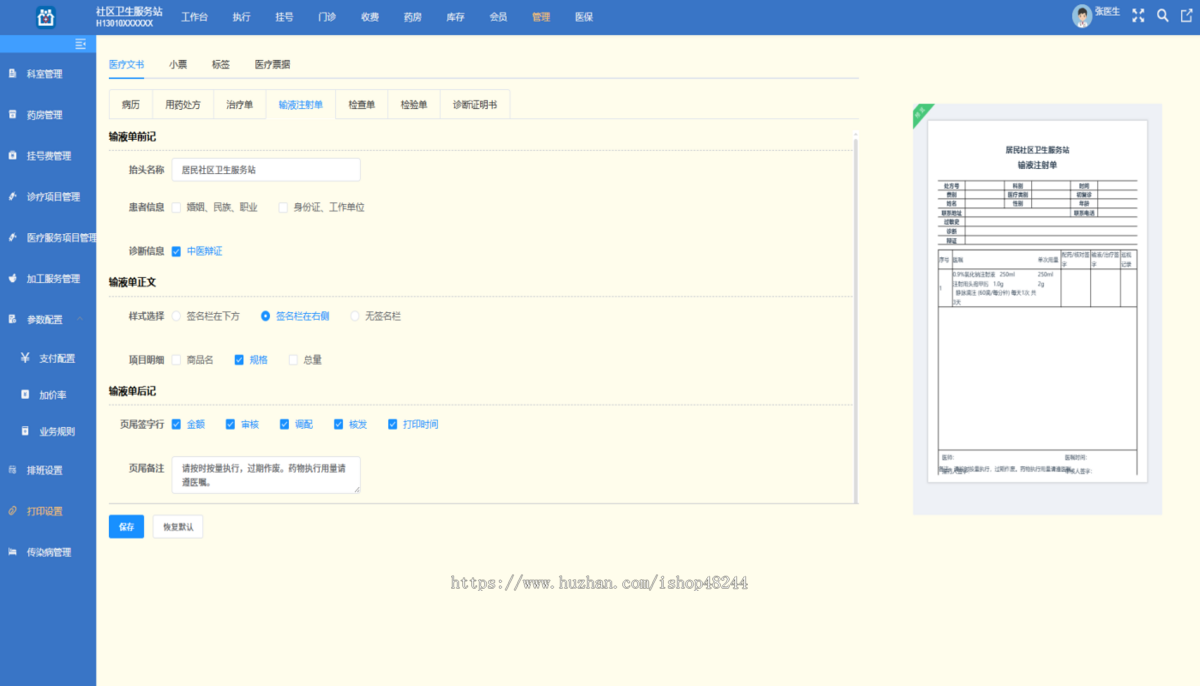The width and height of the screenshot is (1200, 686).
Task: Open the 管理 top menu
Action: tap(541, 17)
